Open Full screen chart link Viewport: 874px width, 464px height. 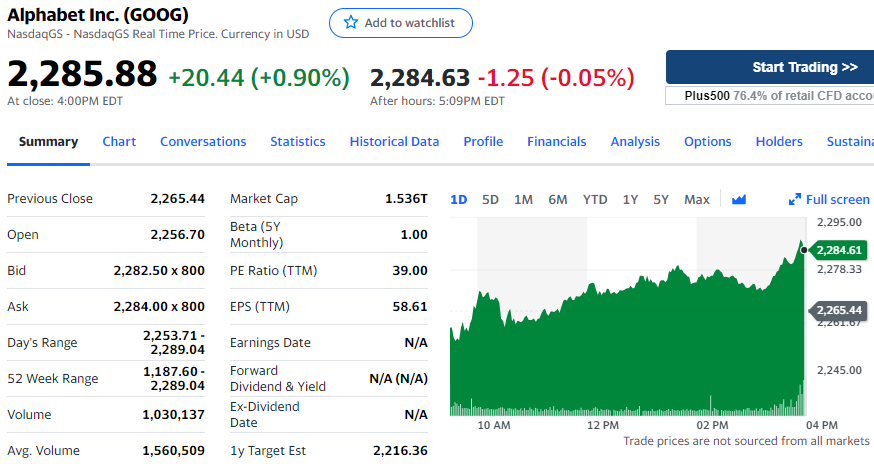[837, 200]
